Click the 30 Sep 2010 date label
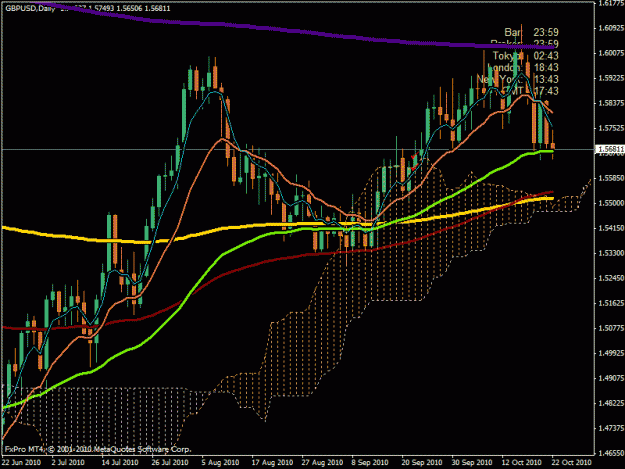625x469 pixels. point(472,462)
